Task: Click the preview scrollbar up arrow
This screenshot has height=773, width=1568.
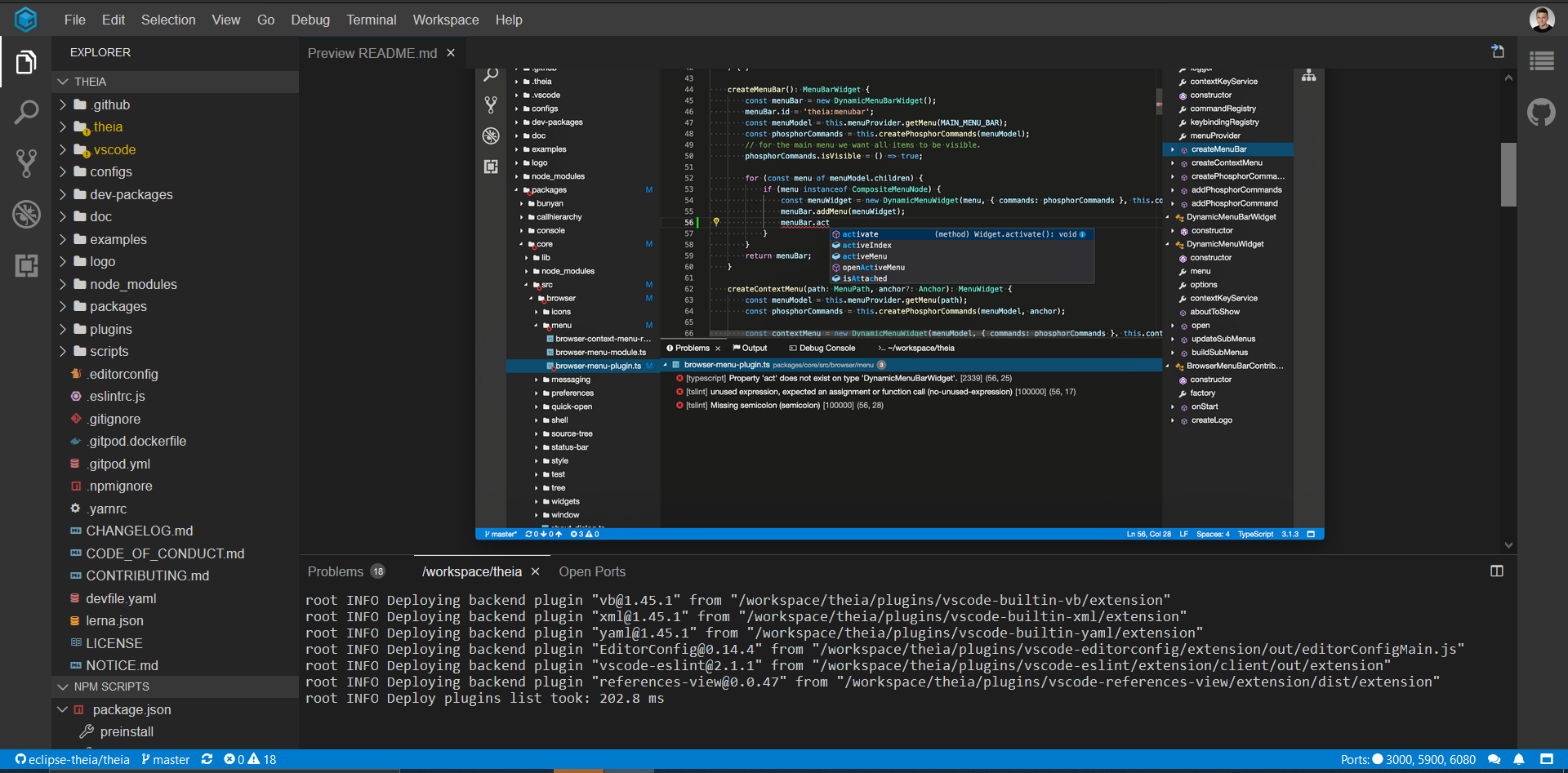Action: [x=1508, y=78]
